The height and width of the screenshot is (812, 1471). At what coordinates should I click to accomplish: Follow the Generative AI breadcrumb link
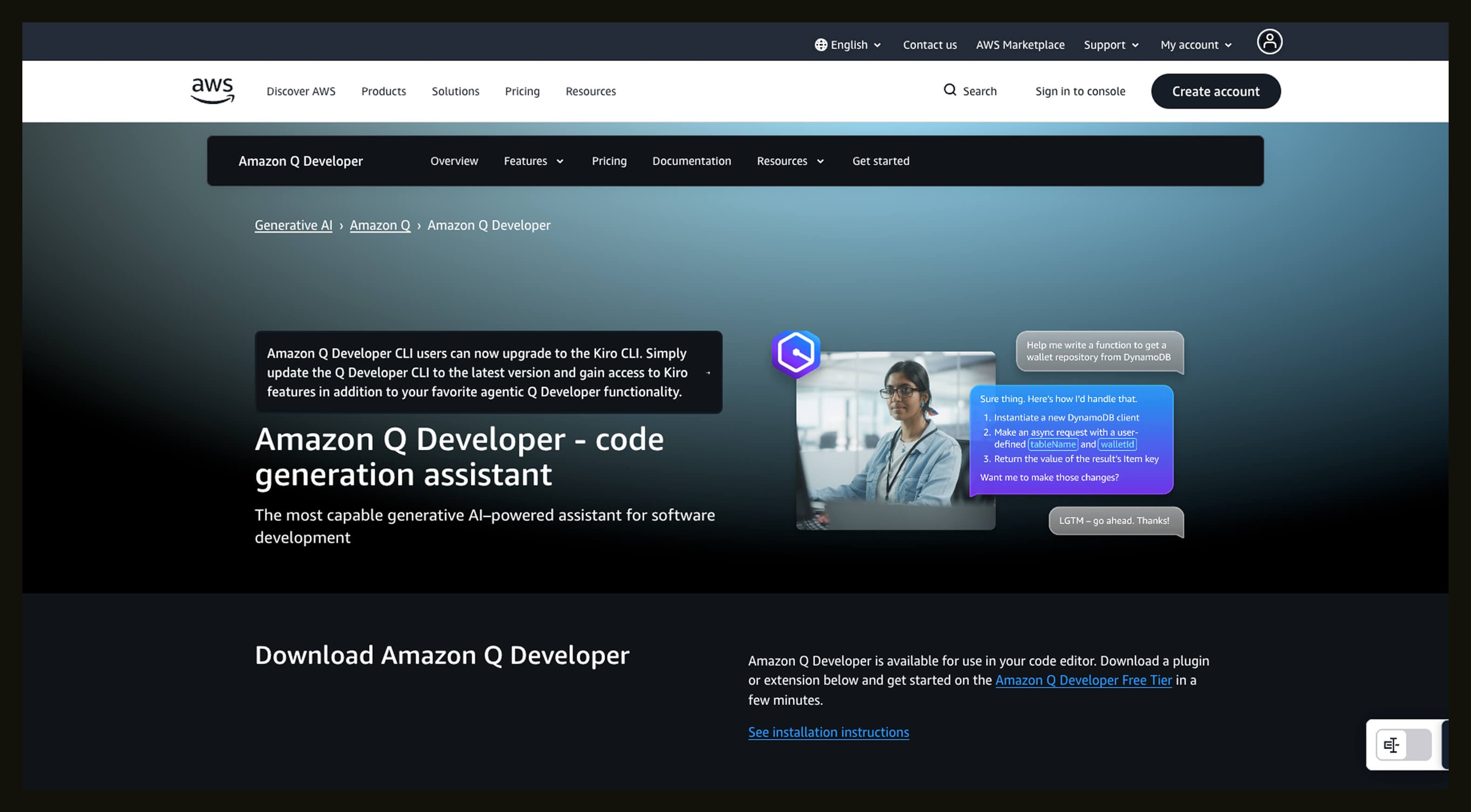293,225
